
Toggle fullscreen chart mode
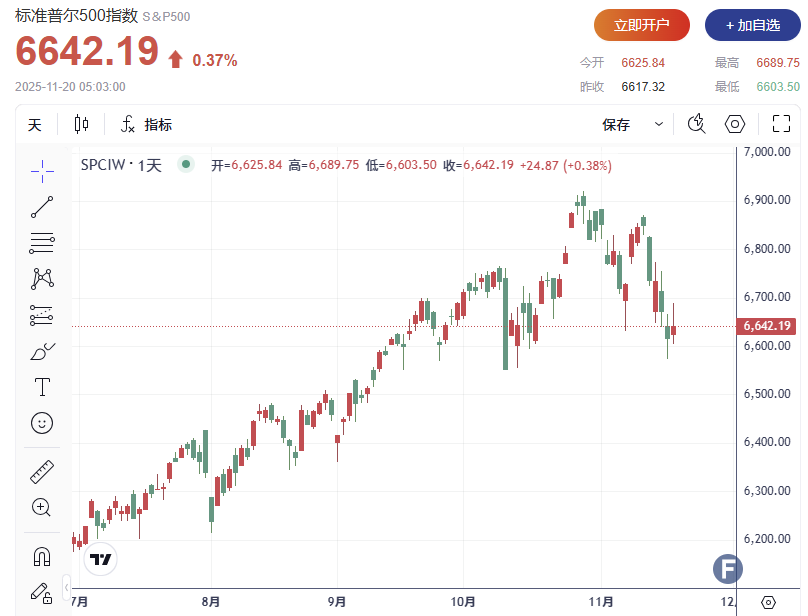click(x=781, y=124)
